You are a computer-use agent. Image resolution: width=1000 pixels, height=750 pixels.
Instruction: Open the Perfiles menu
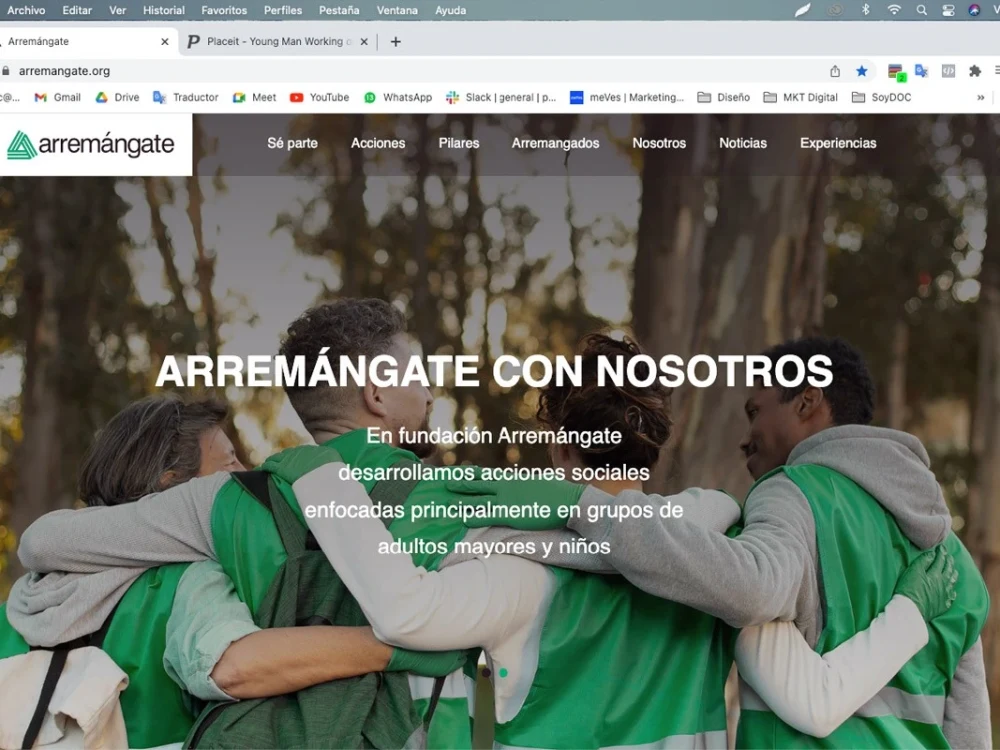coord(283,10)
